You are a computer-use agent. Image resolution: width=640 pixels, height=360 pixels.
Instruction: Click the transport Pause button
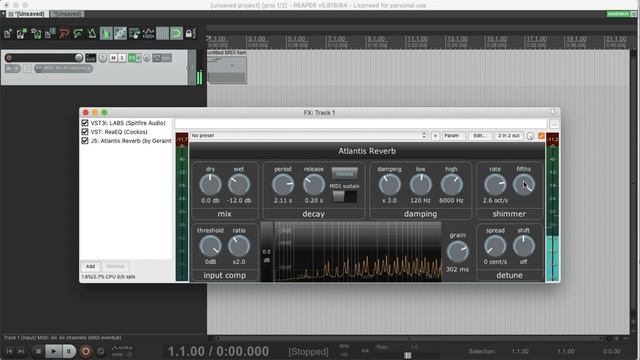point(69,351)
